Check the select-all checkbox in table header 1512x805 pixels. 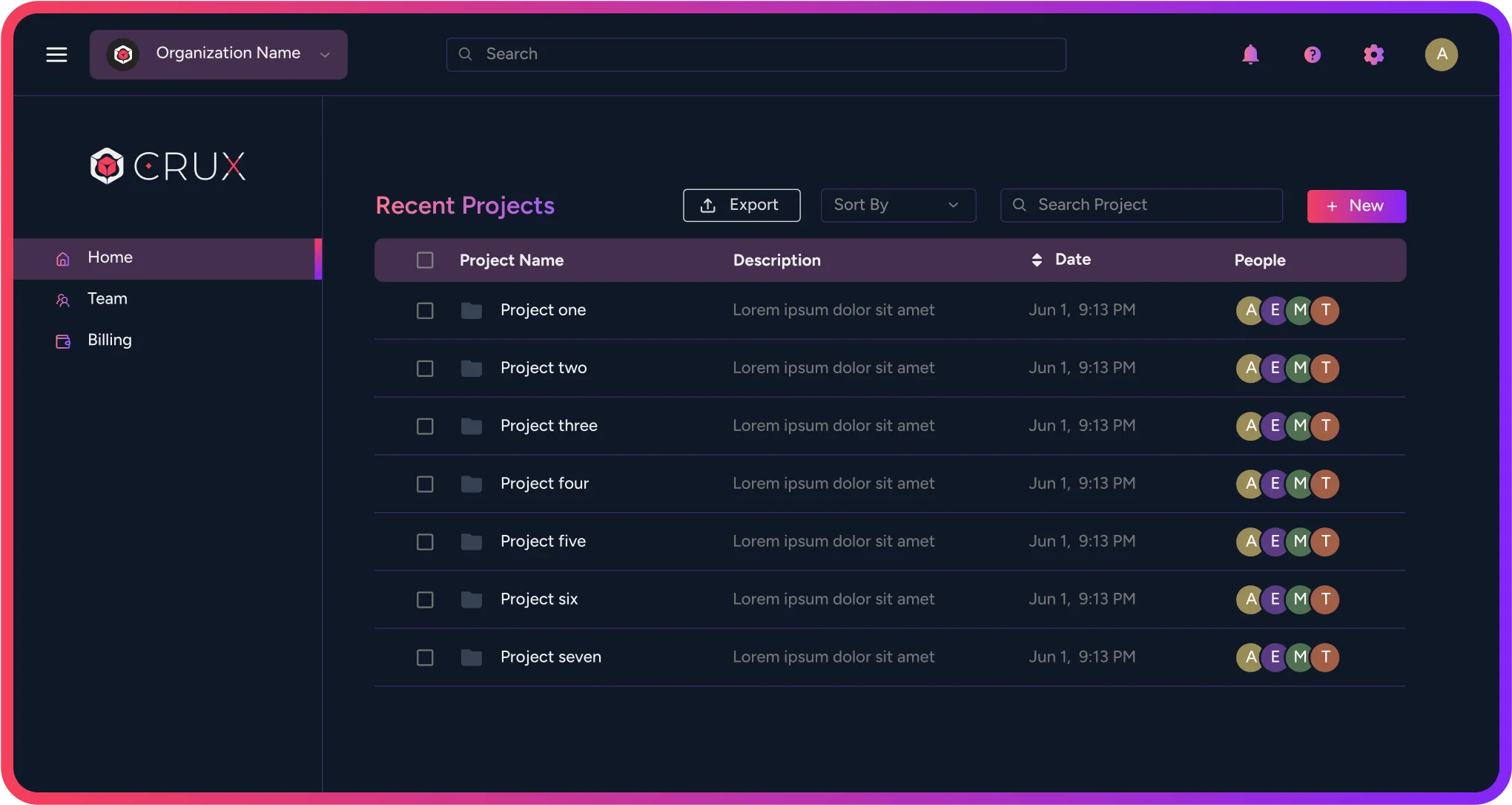pyautogui.click(x=425, y=260)
